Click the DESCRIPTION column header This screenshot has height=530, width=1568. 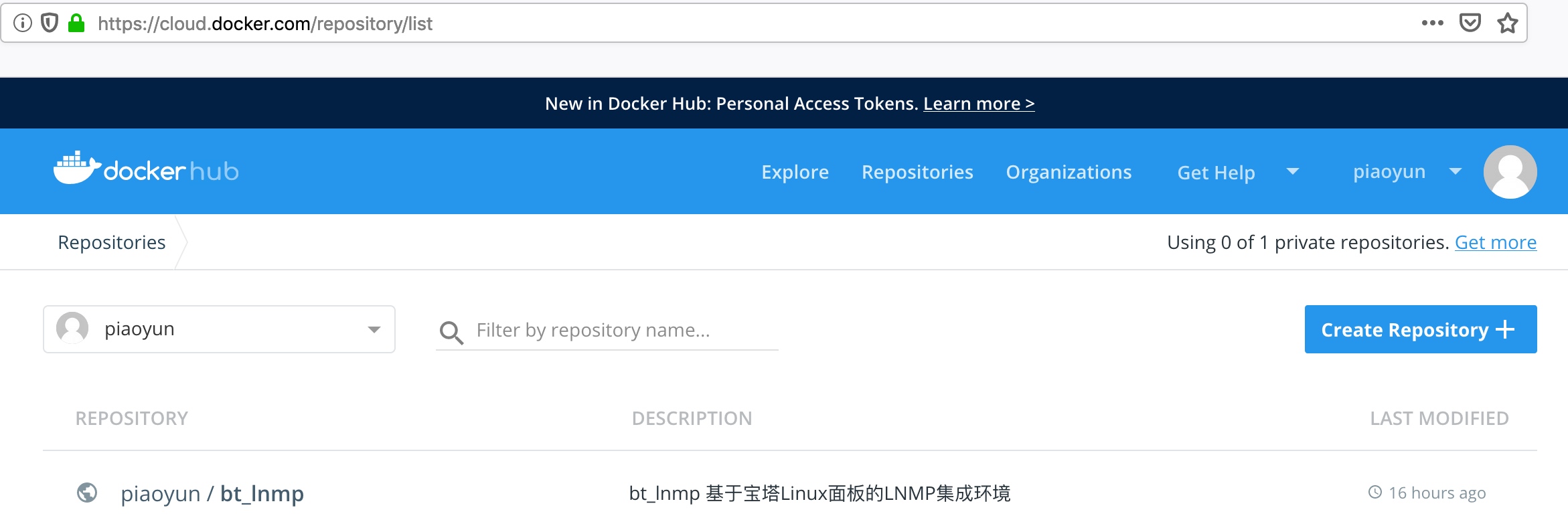point(692,418)
